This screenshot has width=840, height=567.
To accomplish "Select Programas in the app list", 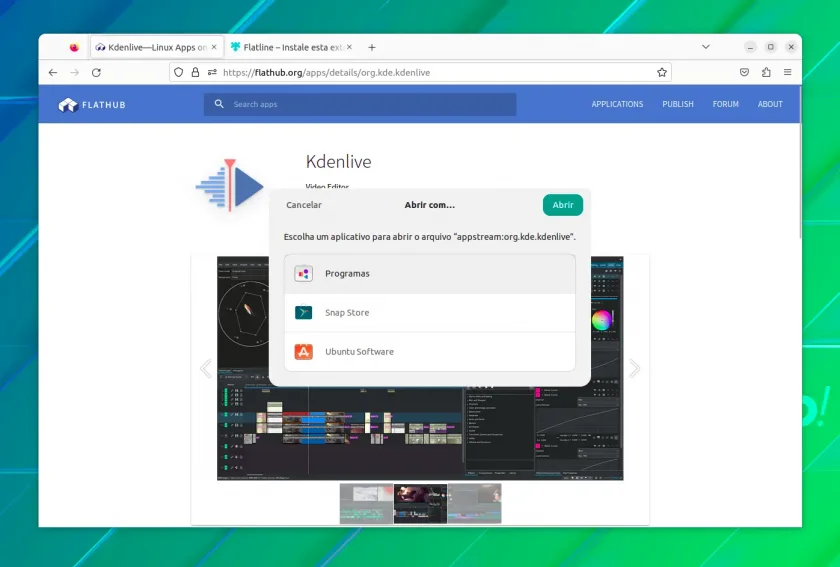I will 430,274.
